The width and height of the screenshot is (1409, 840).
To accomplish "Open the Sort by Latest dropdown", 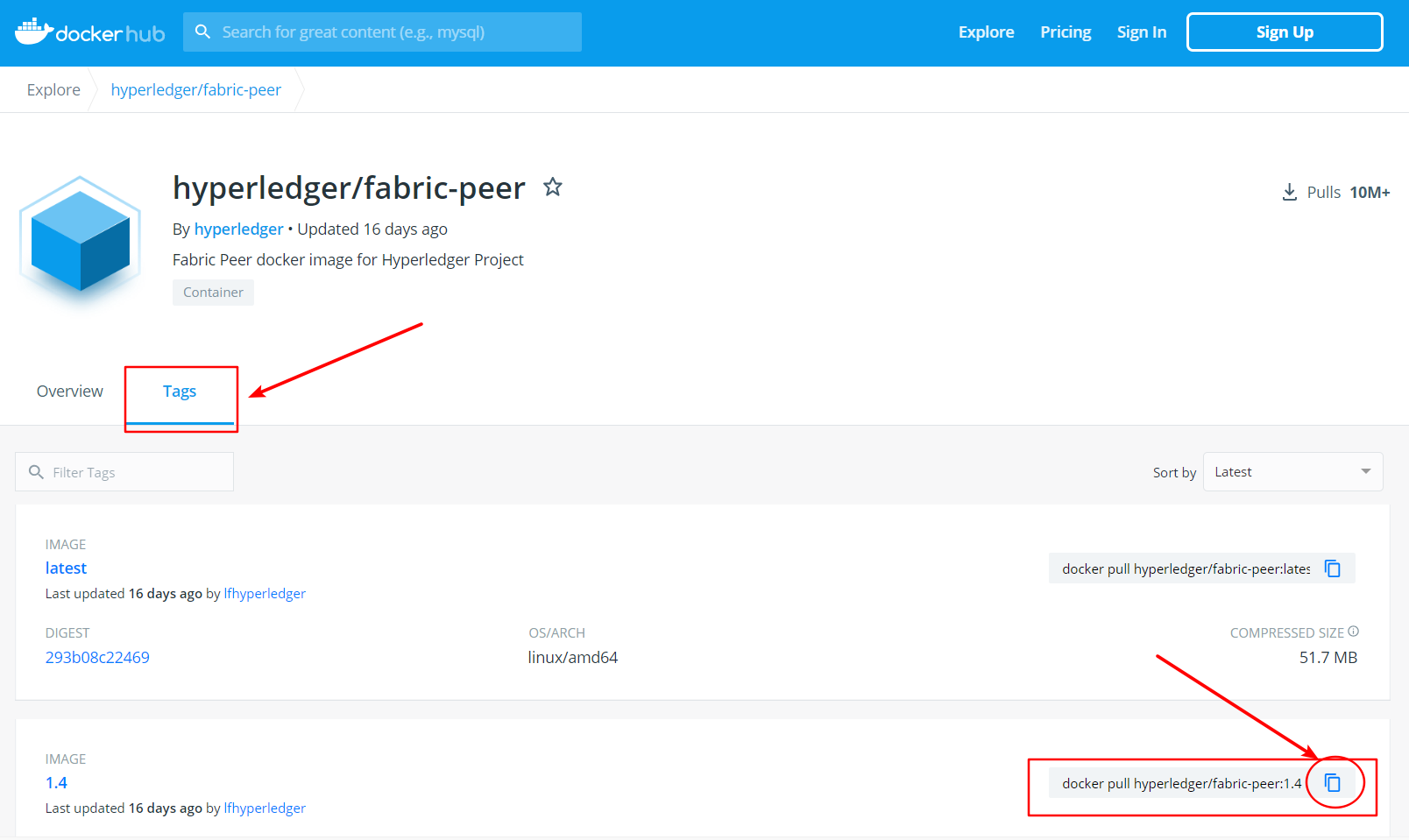I will coord(1292,472).
